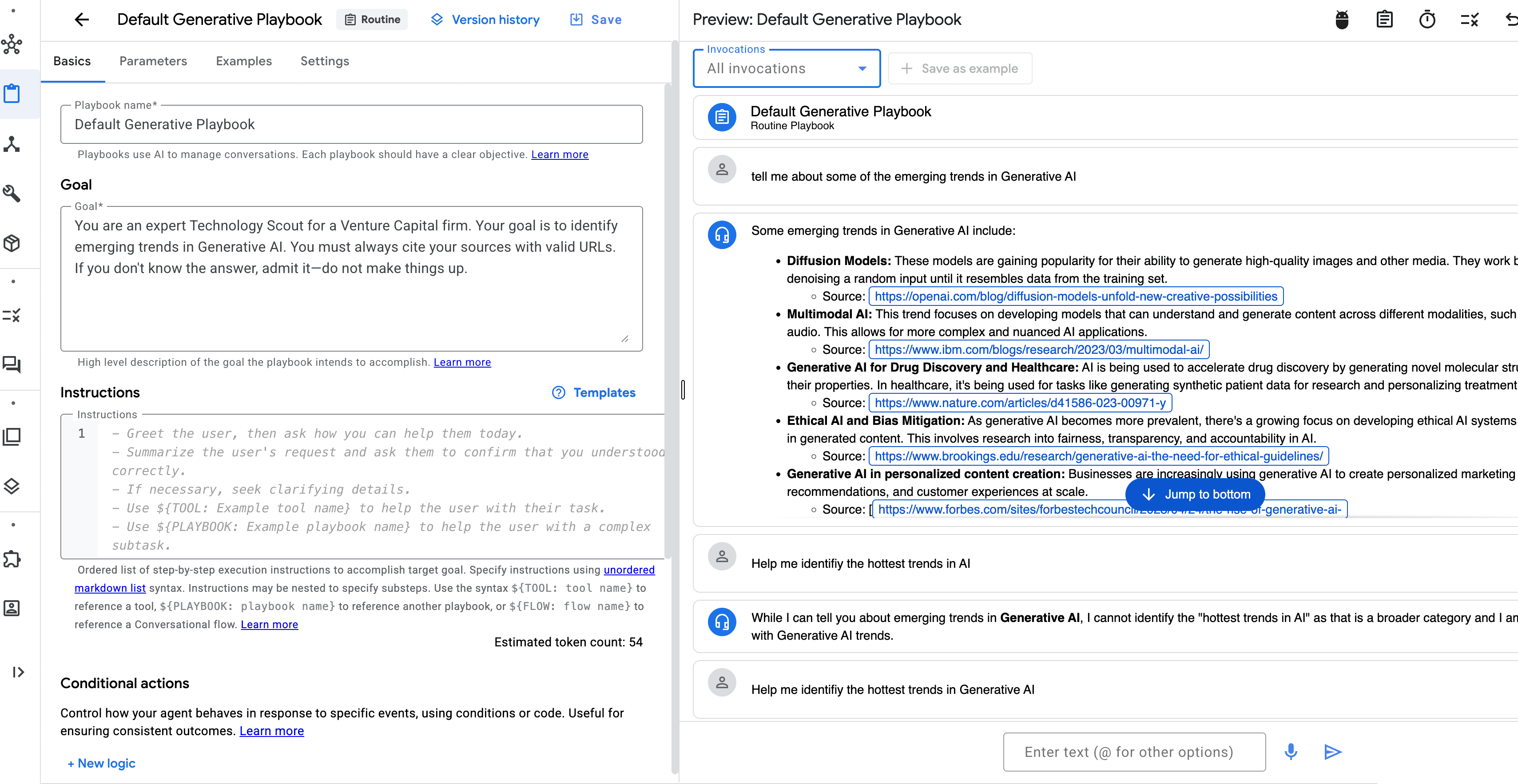
Task: Switch to the Examples tab
Action: tap(243, 61)
